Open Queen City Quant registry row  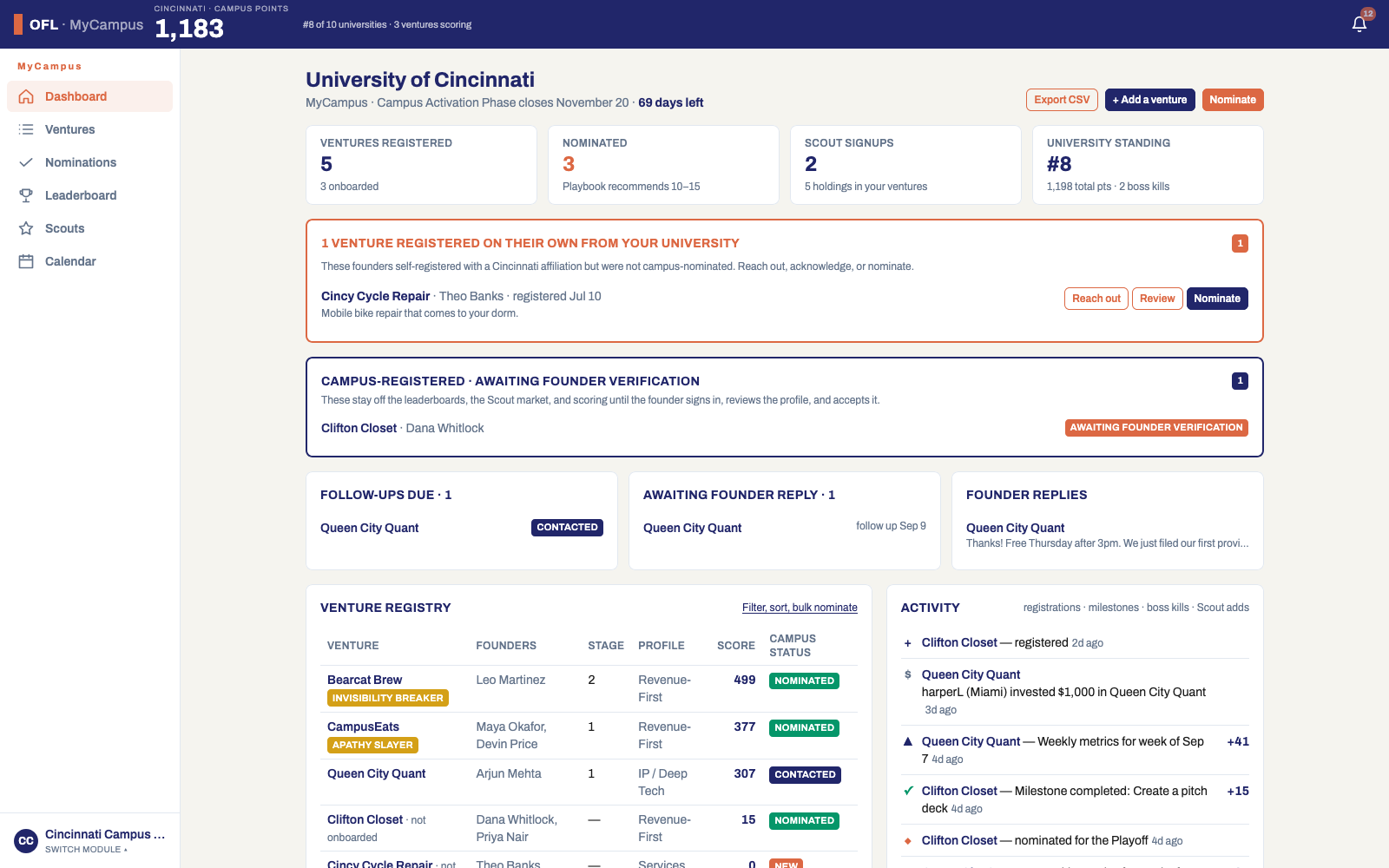click(x=376, y=773)
